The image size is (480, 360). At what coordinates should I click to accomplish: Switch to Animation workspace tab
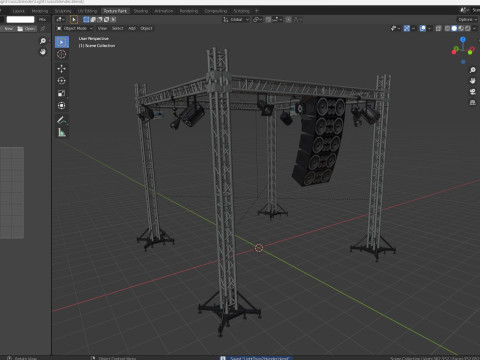[164, 11]
